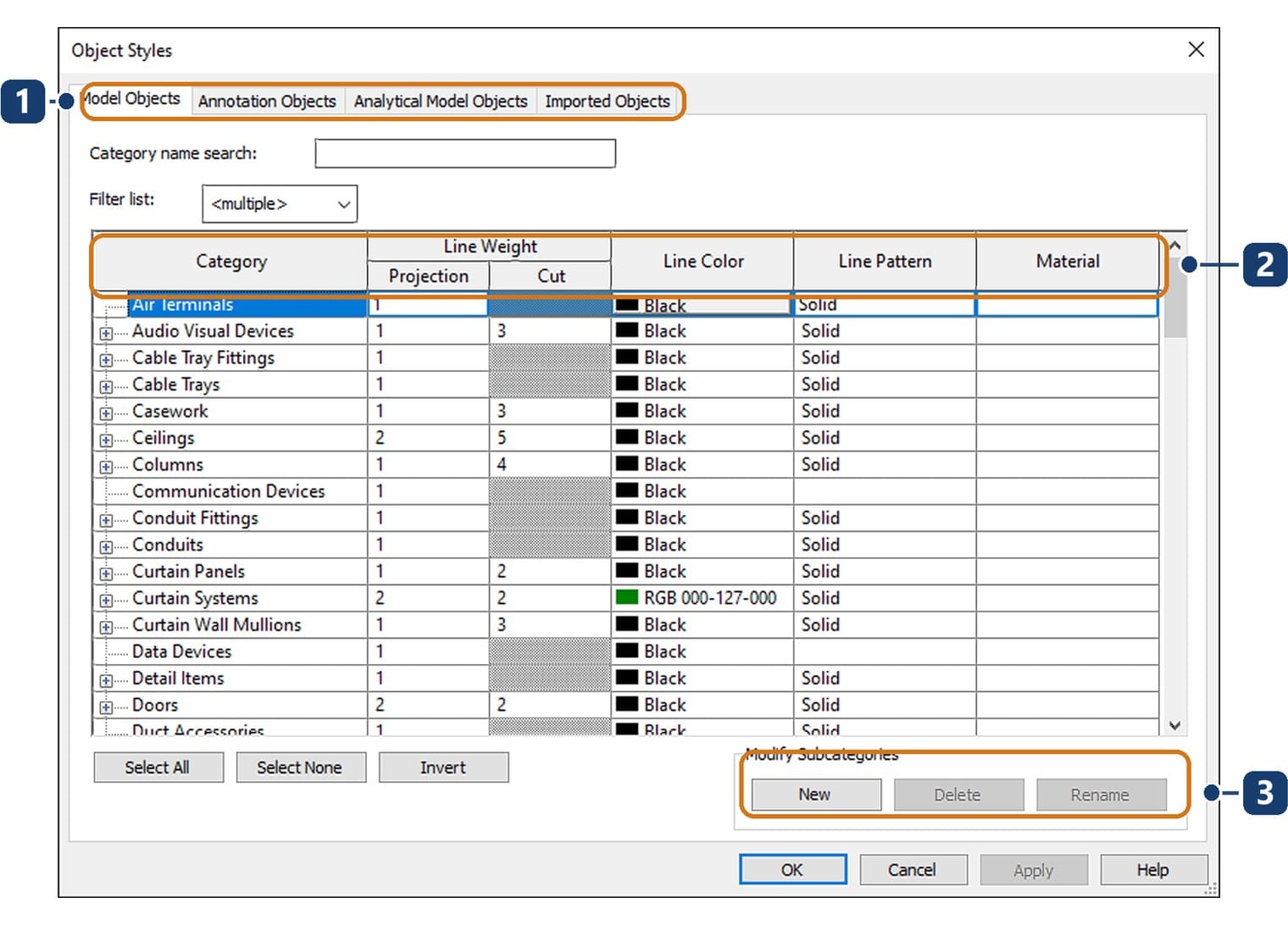Click the Delete subcategory button
This screenshot has height=925, width=1288.
point(958,795)
